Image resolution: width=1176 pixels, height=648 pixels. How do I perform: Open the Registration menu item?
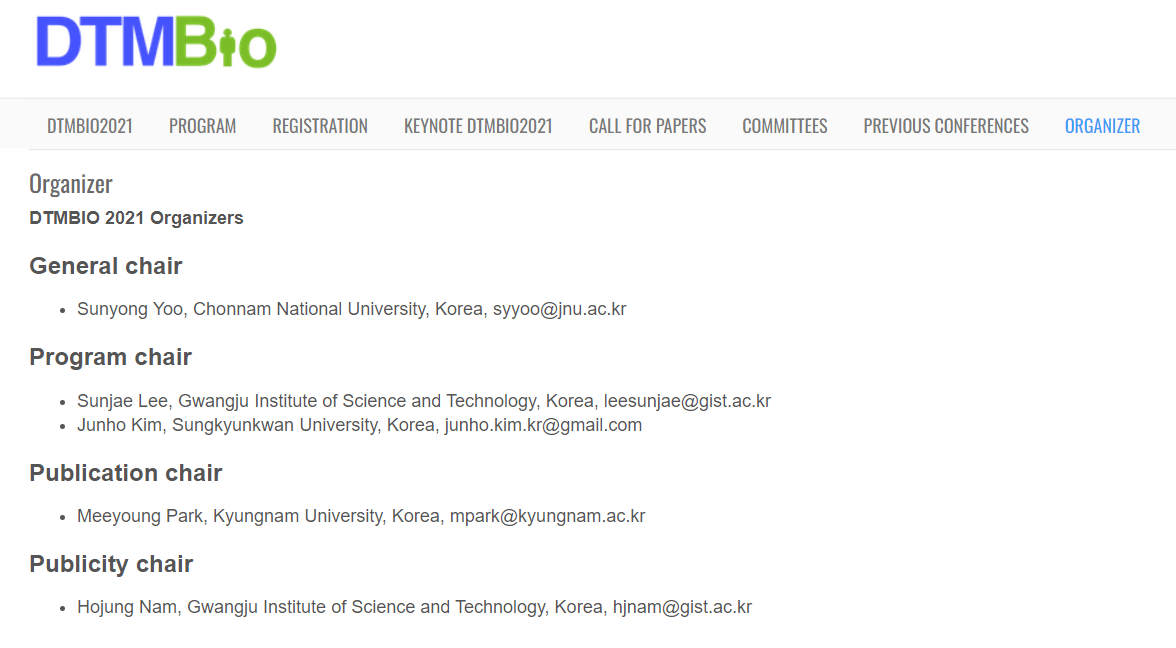tap(320, 125)
